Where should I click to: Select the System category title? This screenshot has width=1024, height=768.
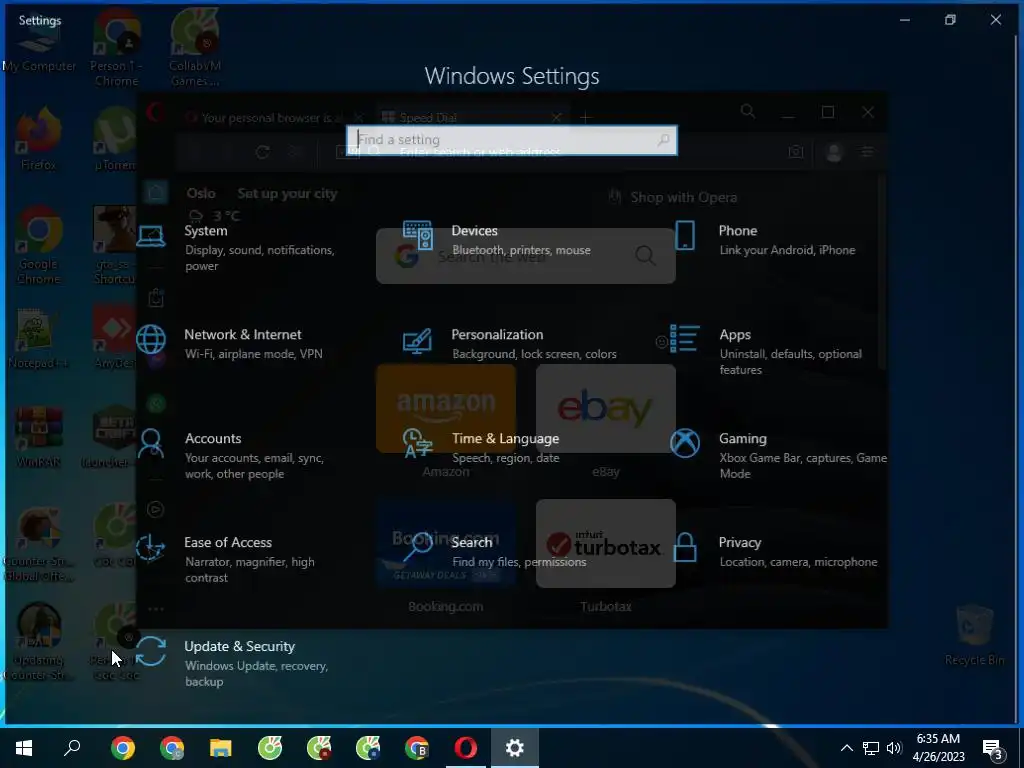pyautogui.click(x=206, y=231)
